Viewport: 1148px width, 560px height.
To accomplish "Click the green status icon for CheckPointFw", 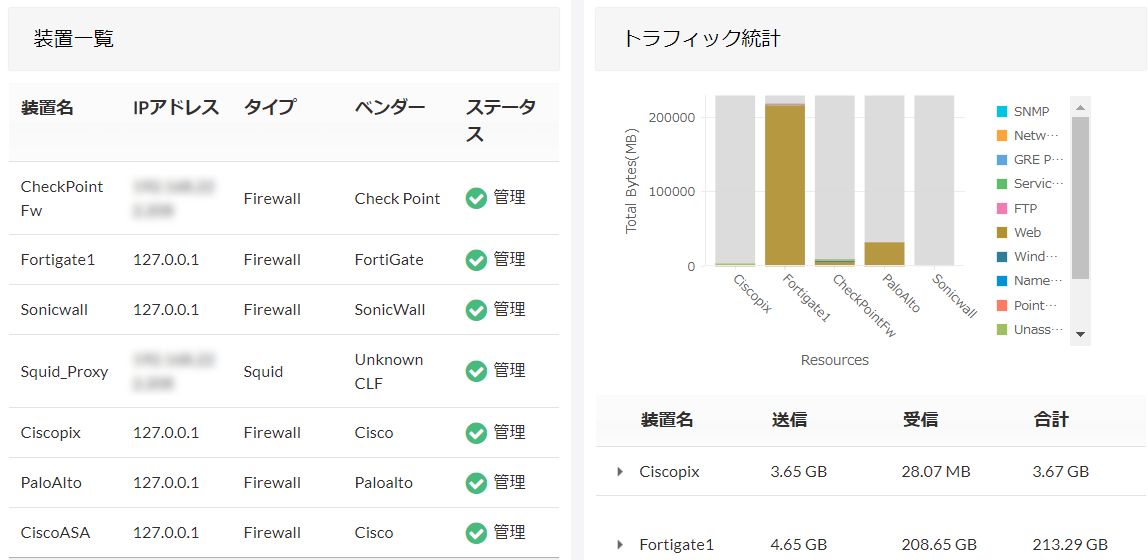I will click(476, 198).
